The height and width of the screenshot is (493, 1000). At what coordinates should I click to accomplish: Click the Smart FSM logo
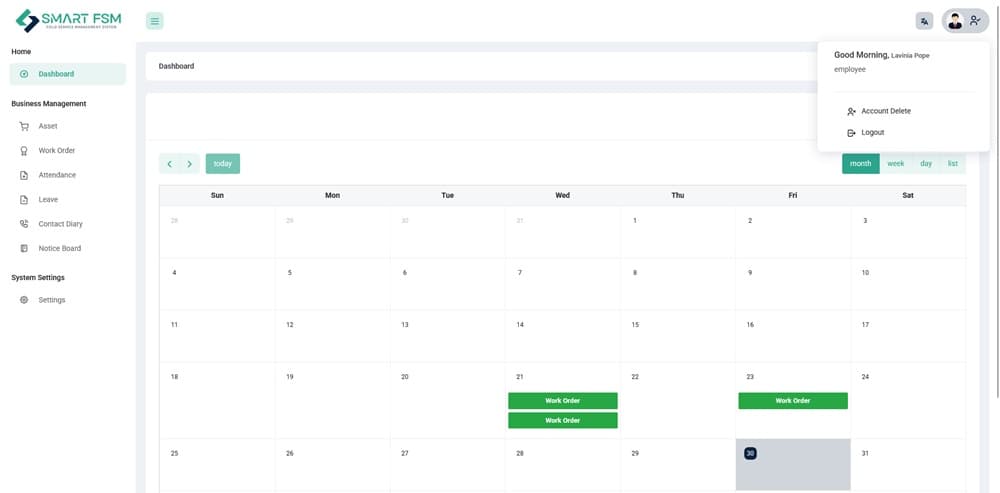[68, 21]
